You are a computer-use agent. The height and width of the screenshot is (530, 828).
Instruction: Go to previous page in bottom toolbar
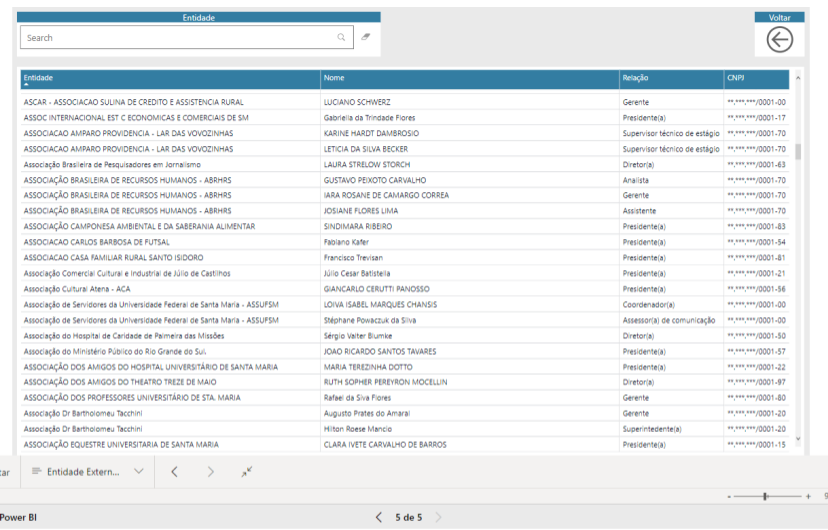point(174,471)
